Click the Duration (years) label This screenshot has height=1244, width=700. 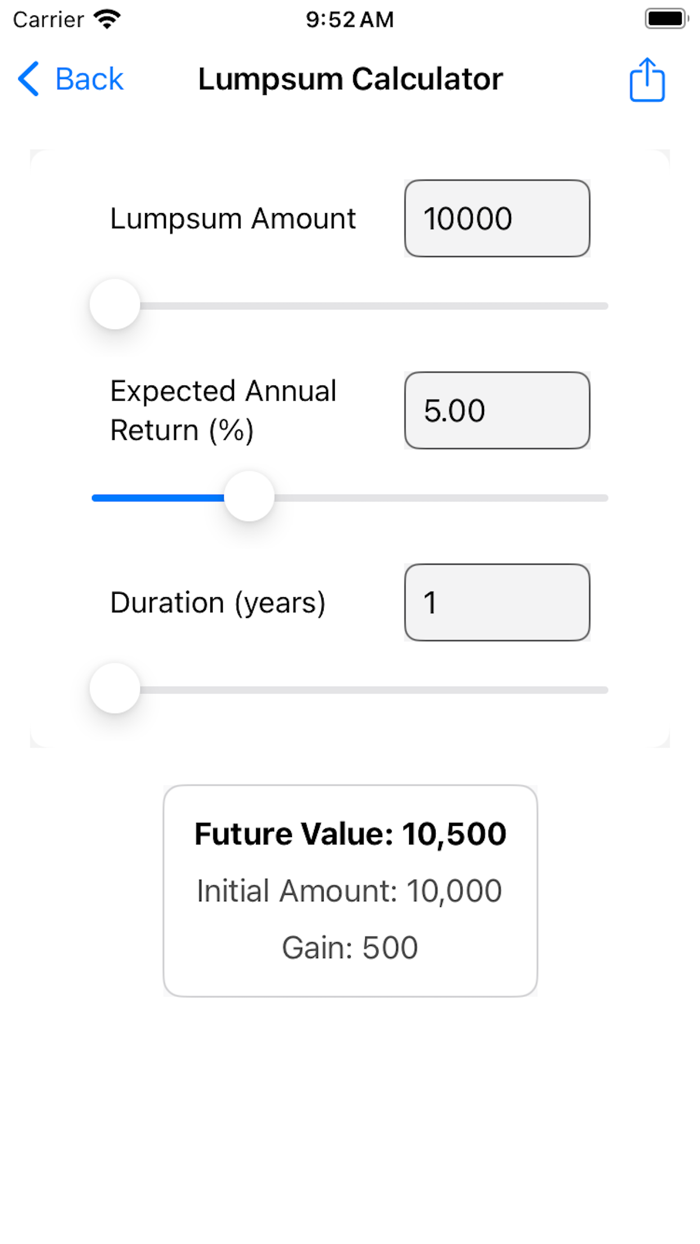pos(218,603)
